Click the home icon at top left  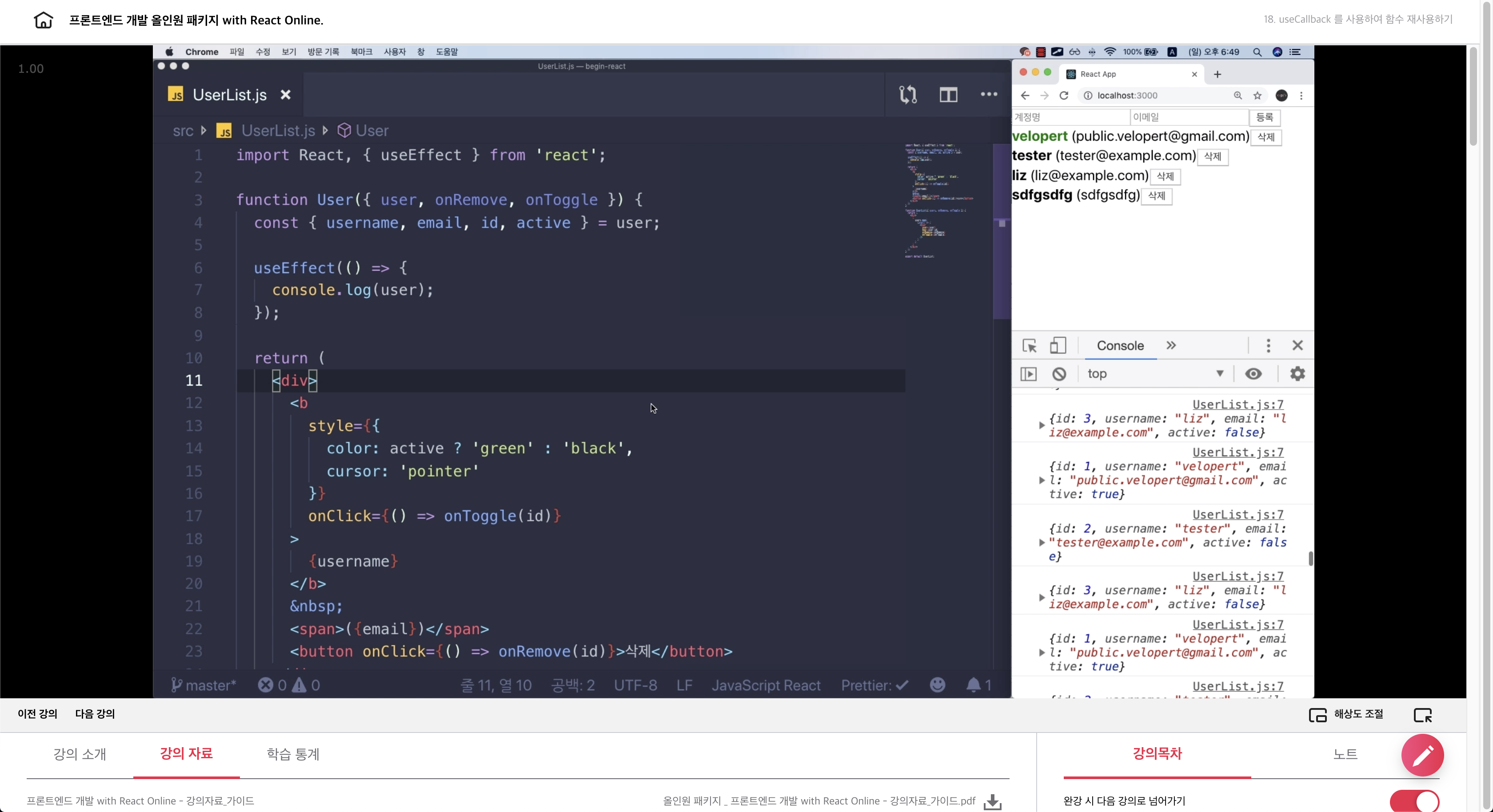coord(44,20)
